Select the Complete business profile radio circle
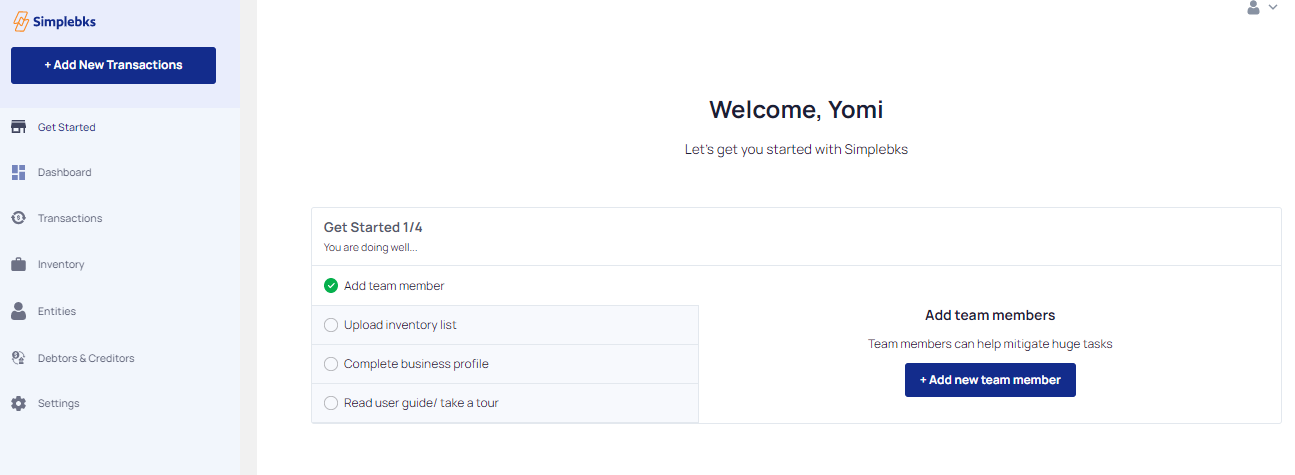The height and width of the screenshot is (475, 1295). coord(331,364)
